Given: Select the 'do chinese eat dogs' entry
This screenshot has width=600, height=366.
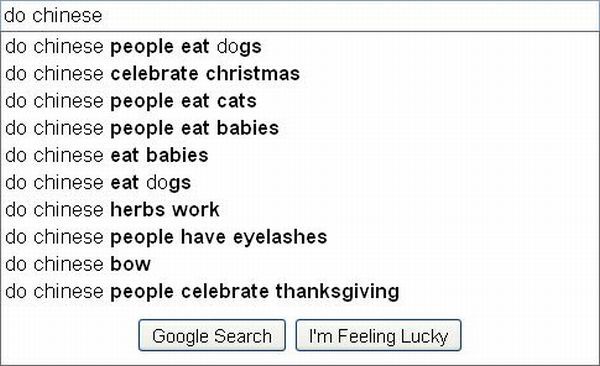Looking at the screenshot, I should [x=300, y=183].
